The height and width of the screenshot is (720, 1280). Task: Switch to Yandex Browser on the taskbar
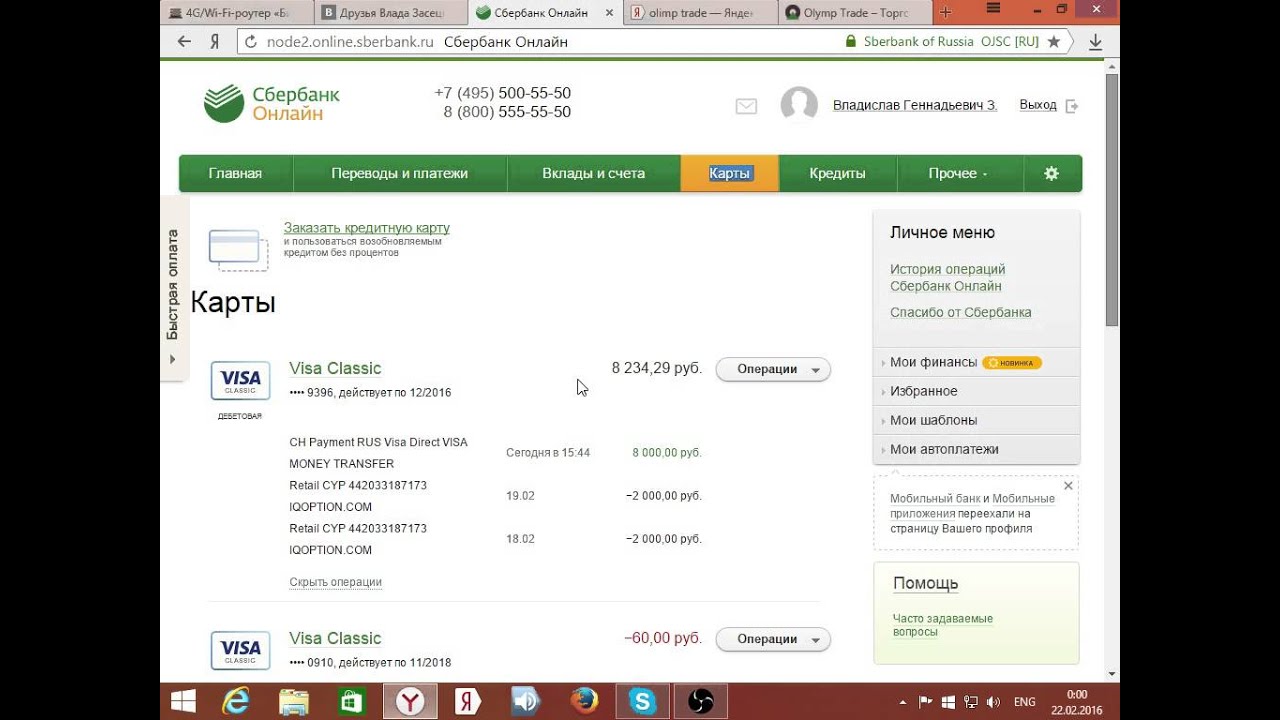click(410, 702)
